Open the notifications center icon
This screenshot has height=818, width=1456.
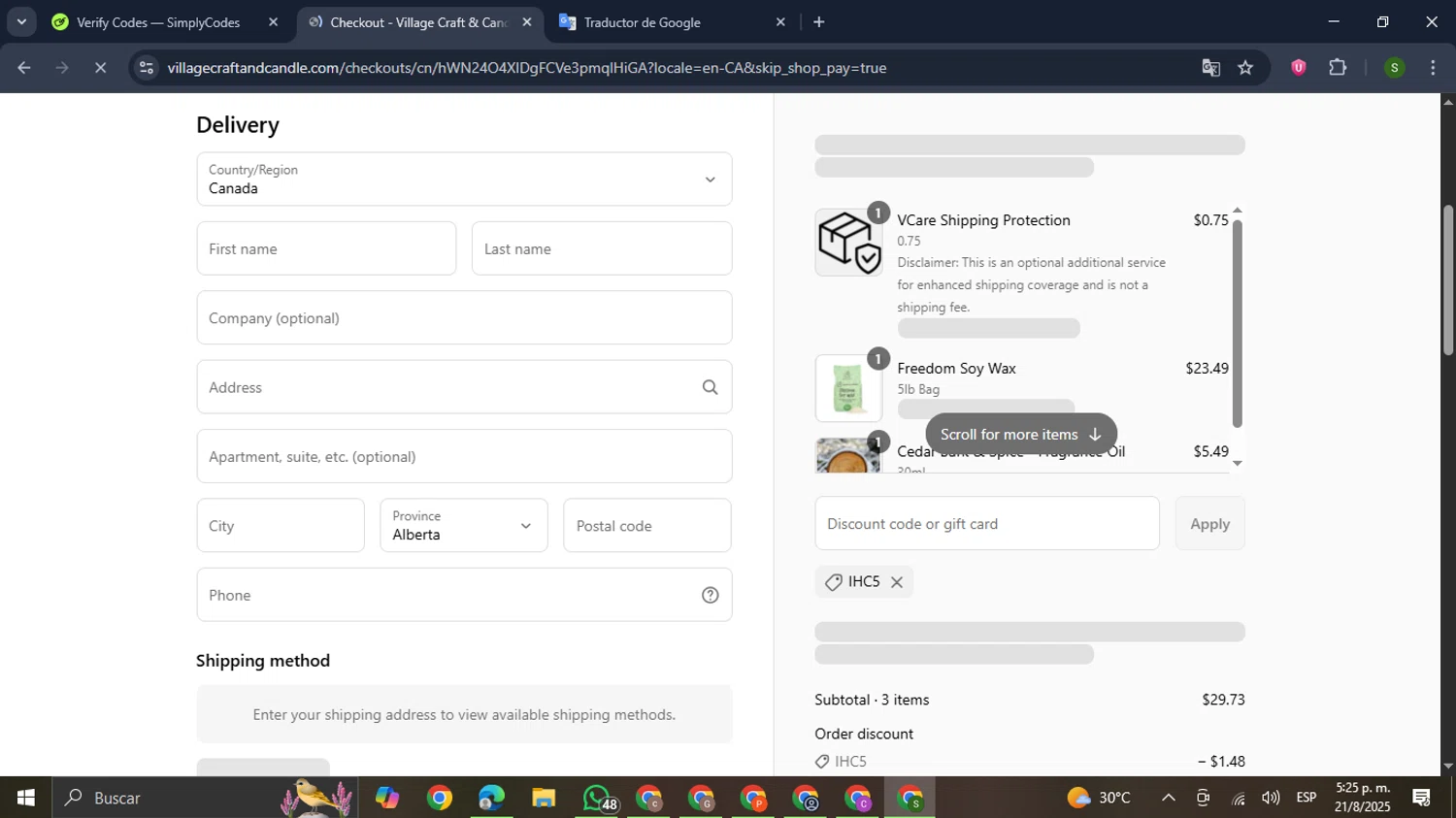click(1422, 798)
